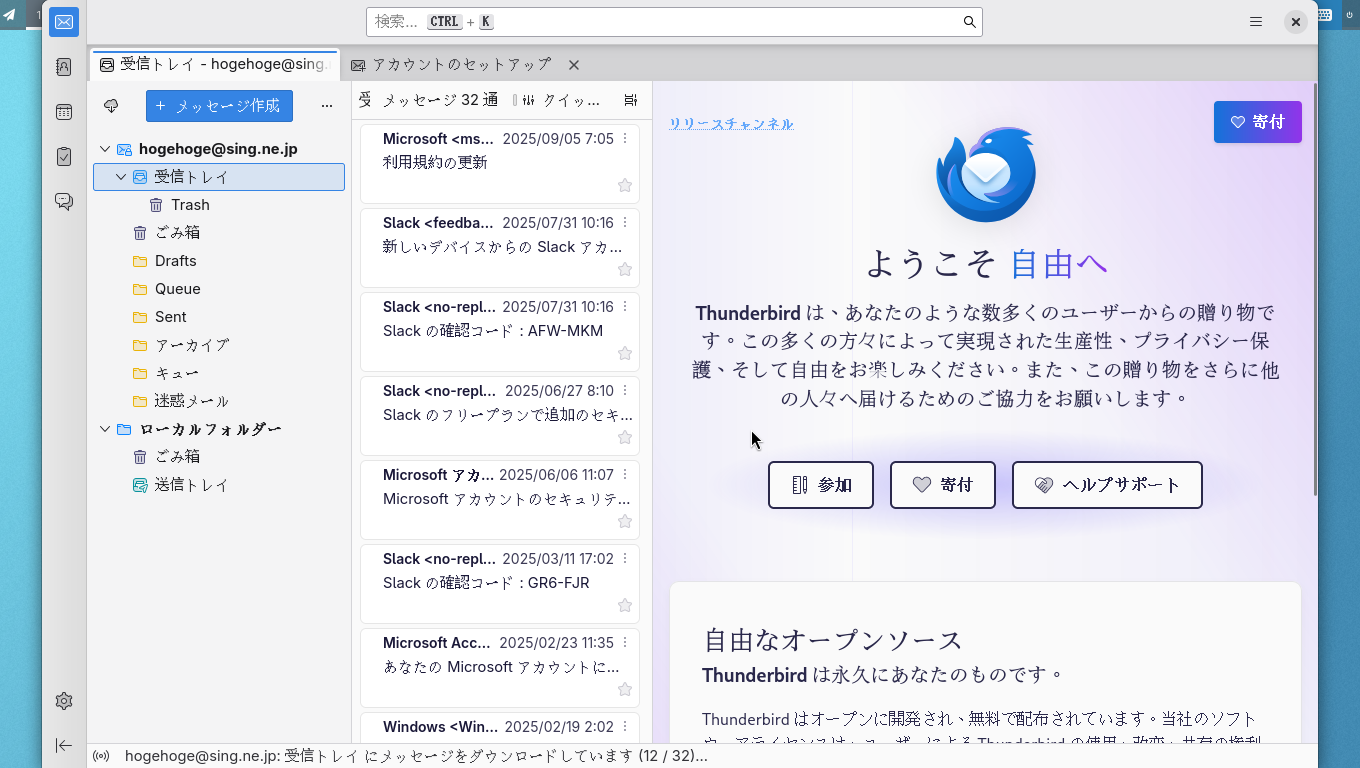Screen dimensions: 1360x768
Task: Click the global 検索 search field
Action: pos(674,22)
